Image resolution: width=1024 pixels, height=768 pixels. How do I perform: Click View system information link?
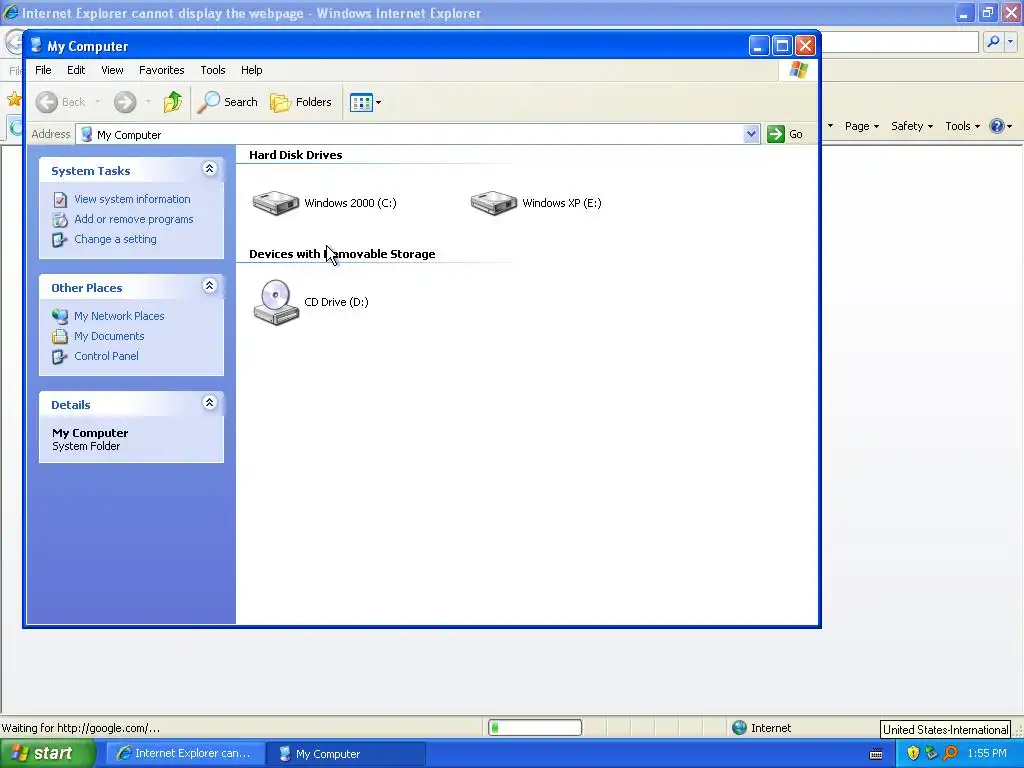[x=132, y=199]
